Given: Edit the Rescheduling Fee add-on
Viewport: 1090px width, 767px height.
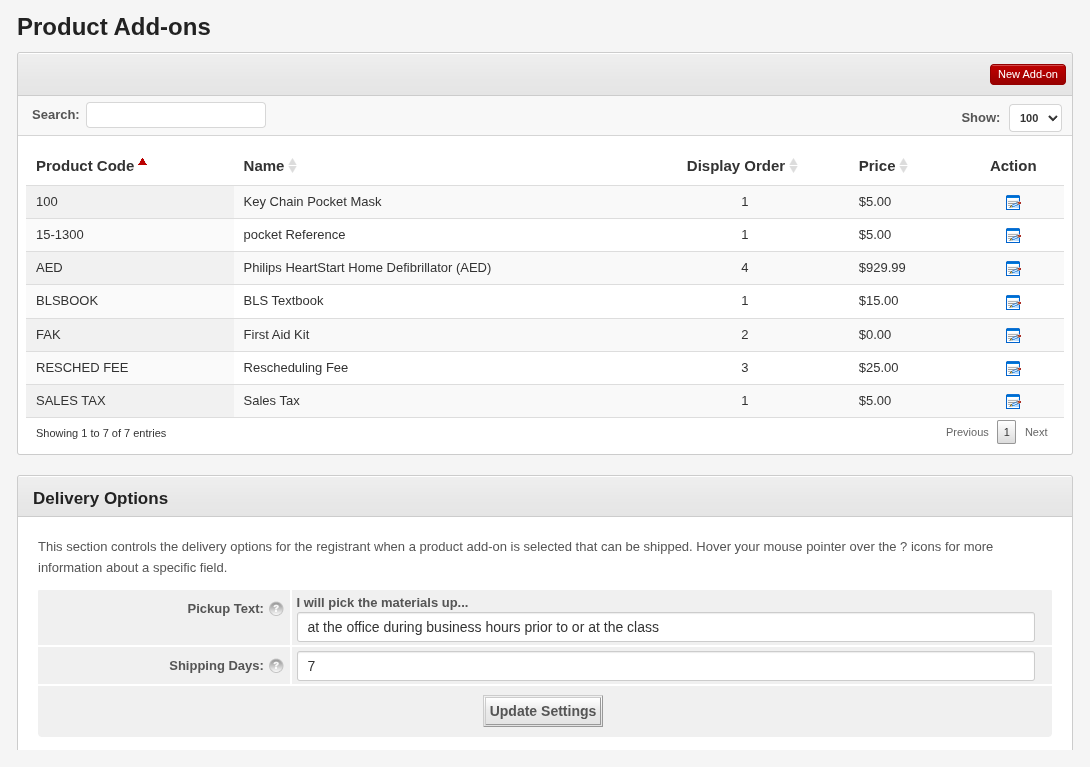Looking at the screenshot, I should (x=1013, y=368).
